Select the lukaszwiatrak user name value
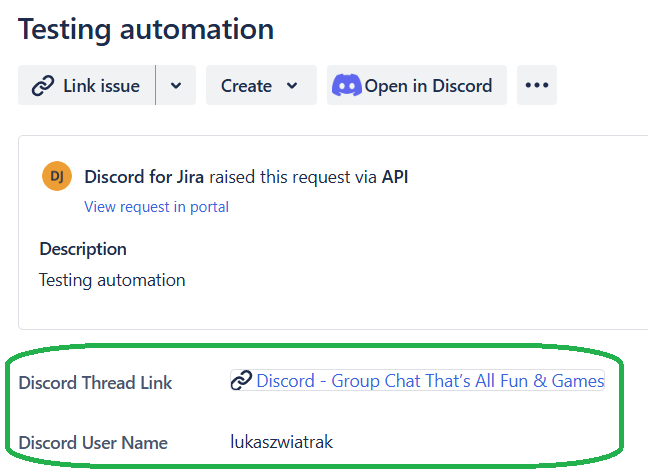 click(282, 442)
